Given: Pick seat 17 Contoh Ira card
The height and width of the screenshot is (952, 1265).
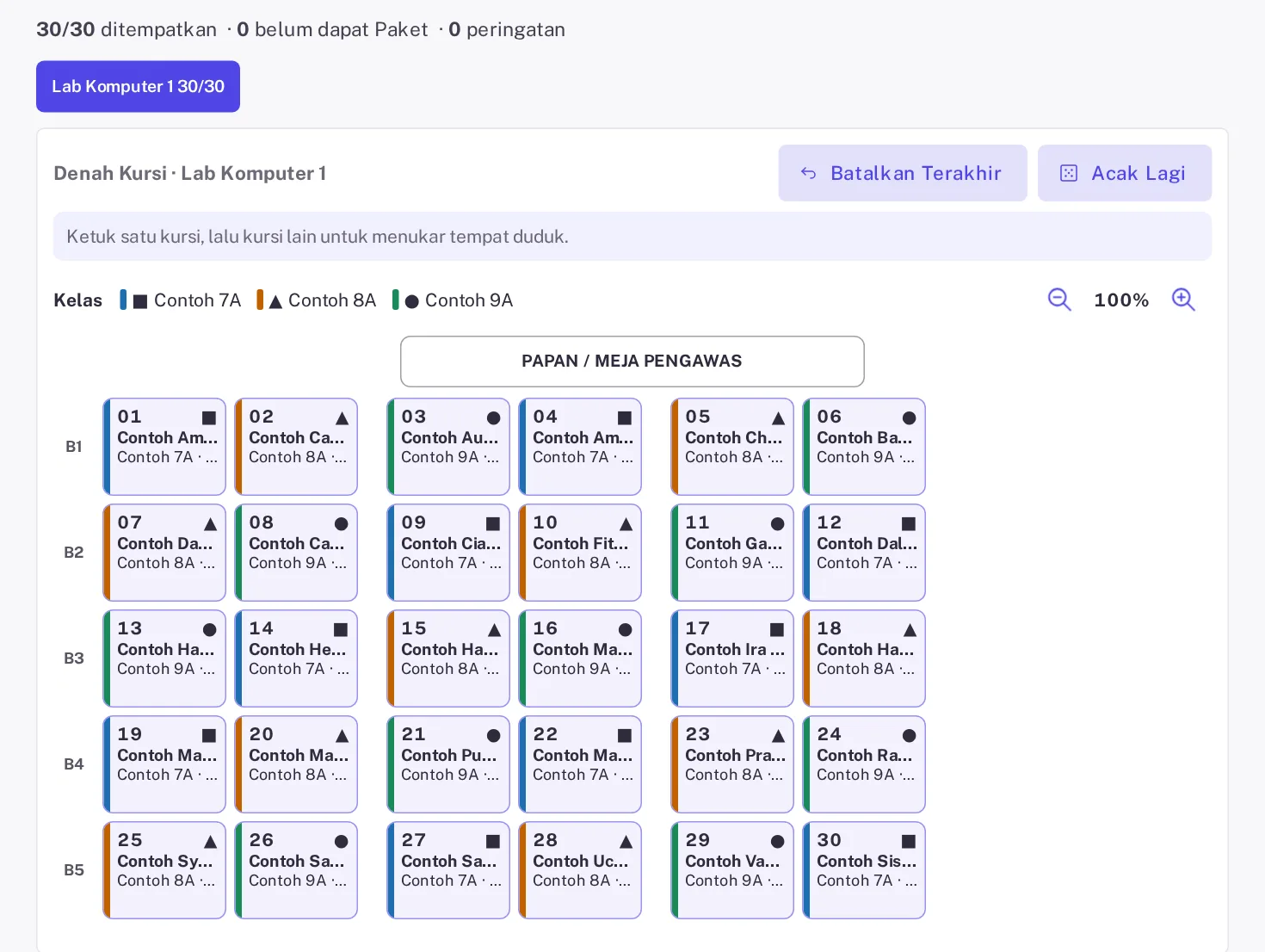Looking at the screenshot, I should (x=732, y=658).
